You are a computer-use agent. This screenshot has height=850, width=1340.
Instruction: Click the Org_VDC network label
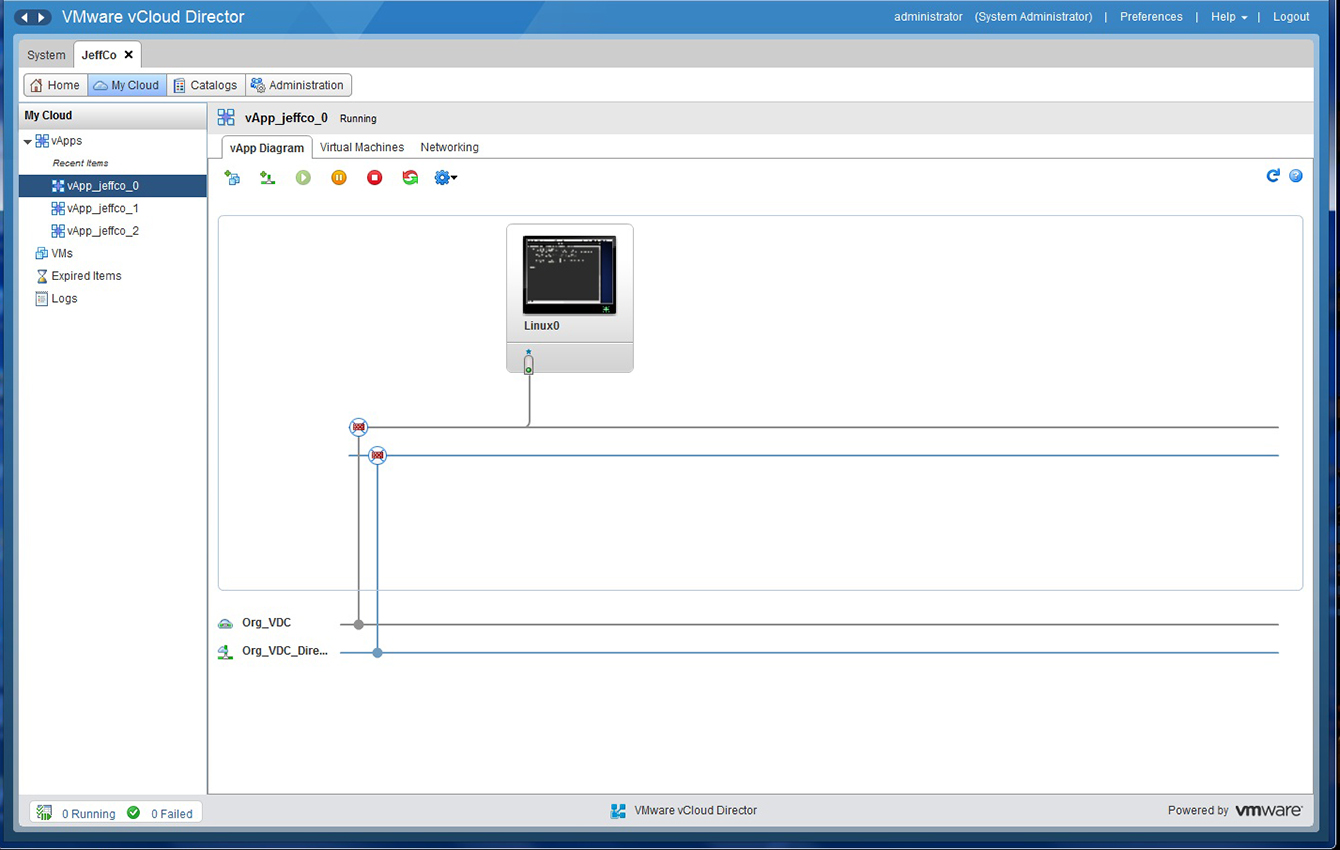[266, 623]
